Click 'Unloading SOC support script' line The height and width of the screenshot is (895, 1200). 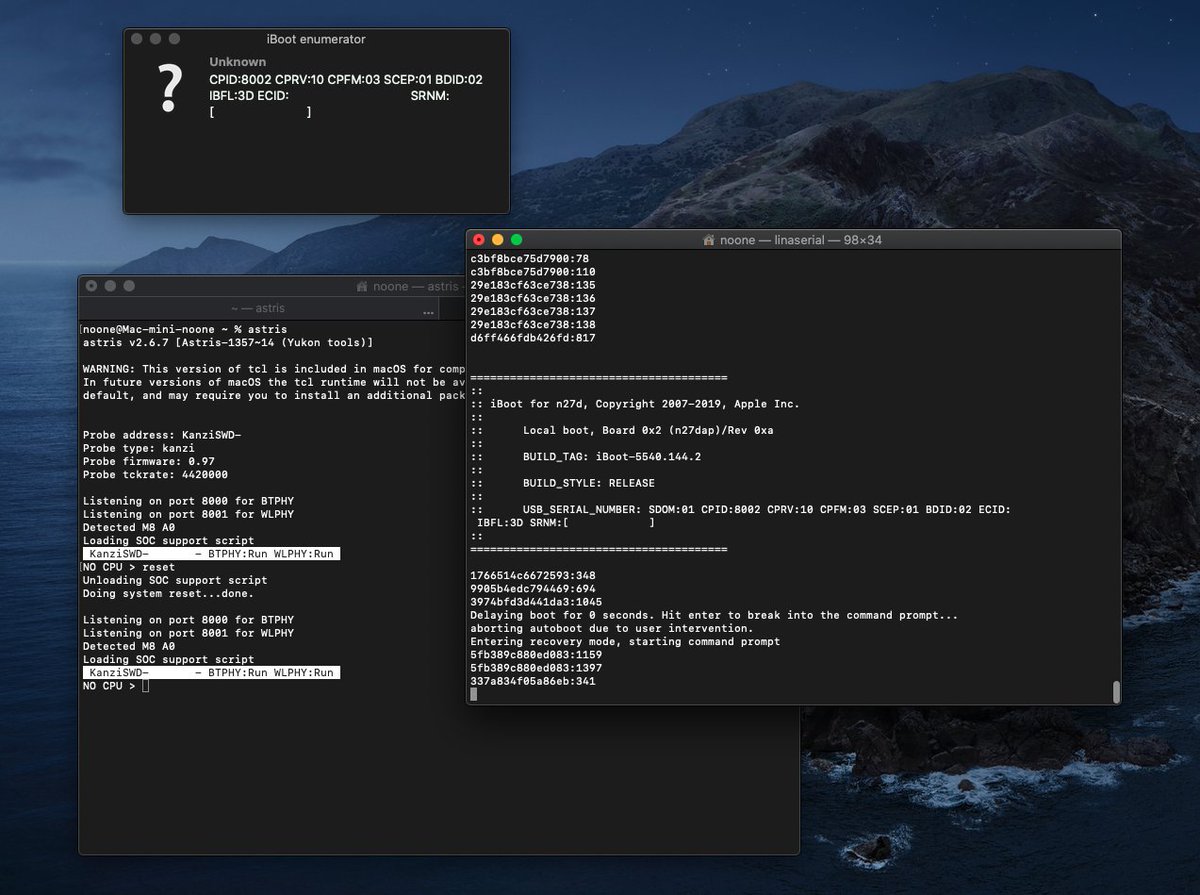tap(174, 580)
